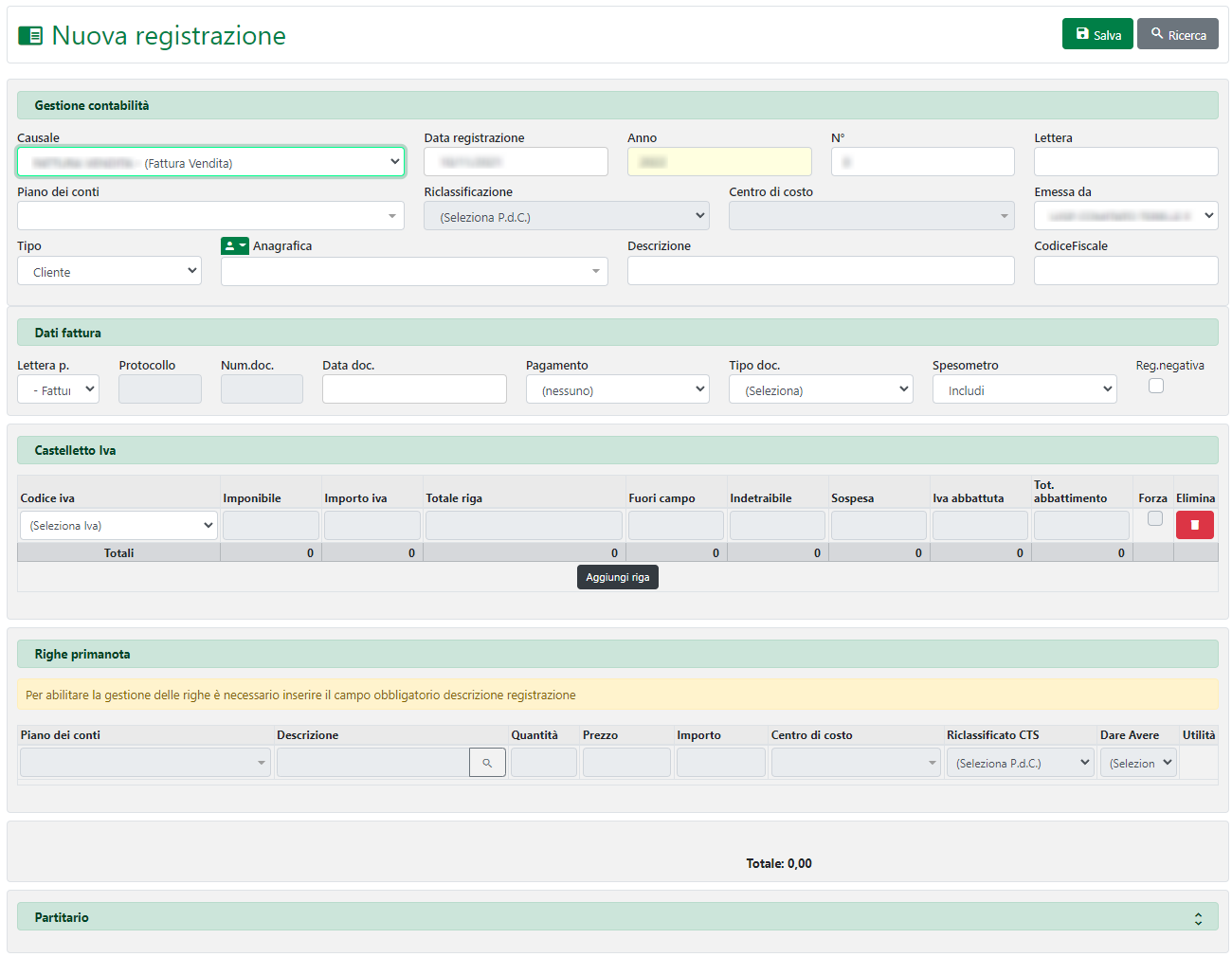Click the Nuova registrazione header icon
This screenshot has height=957, width=1232.
pos(30,36)
